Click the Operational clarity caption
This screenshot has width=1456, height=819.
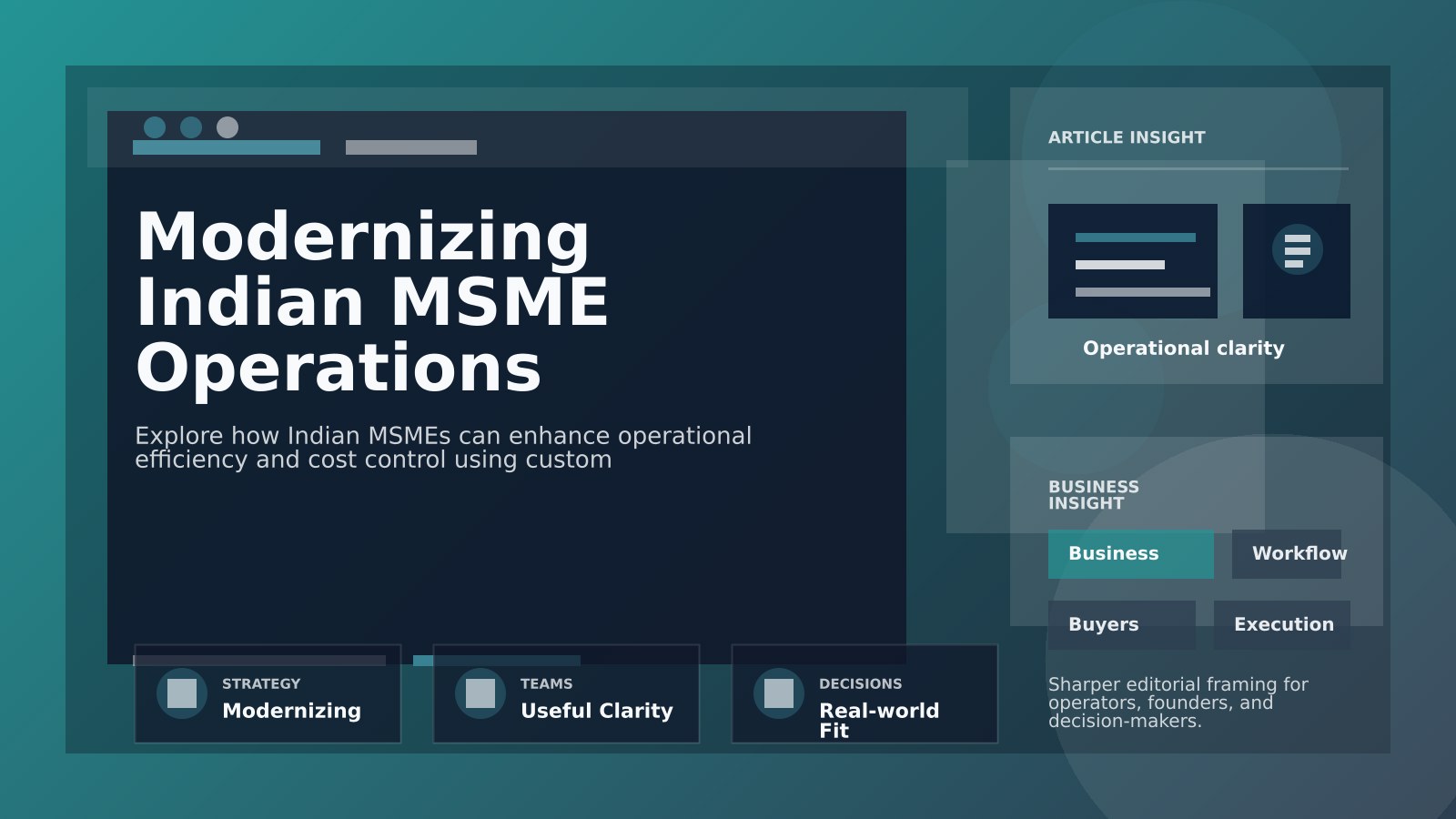point(1184,349)
